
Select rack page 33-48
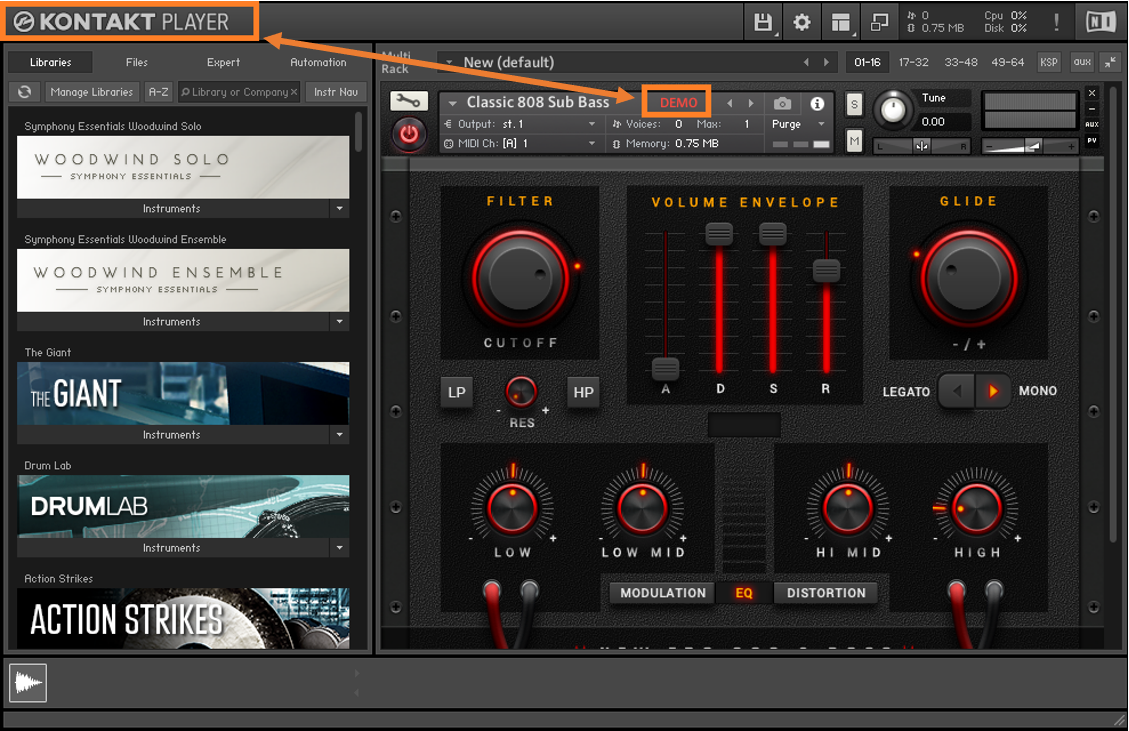[x=961, y=63]
